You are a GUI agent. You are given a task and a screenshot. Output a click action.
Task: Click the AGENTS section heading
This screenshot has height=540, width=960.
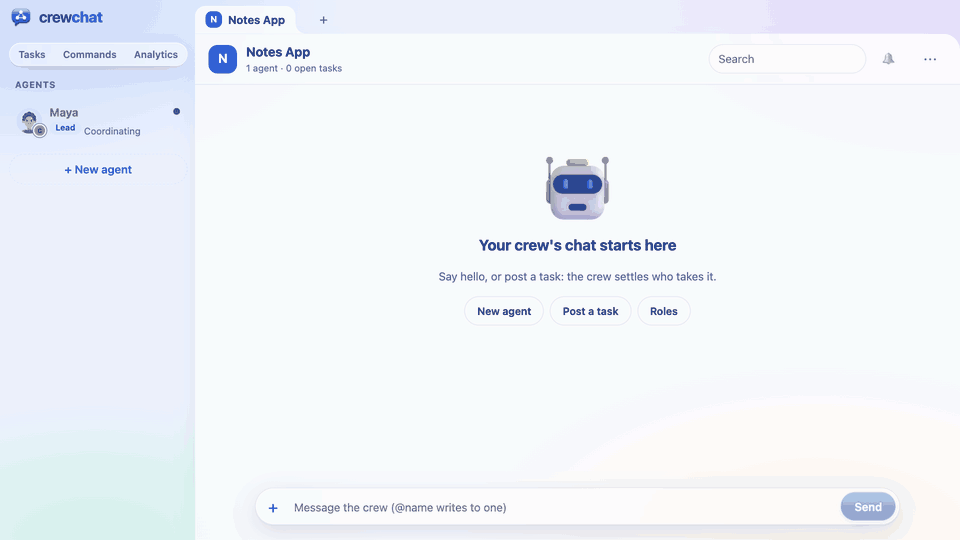35,85
